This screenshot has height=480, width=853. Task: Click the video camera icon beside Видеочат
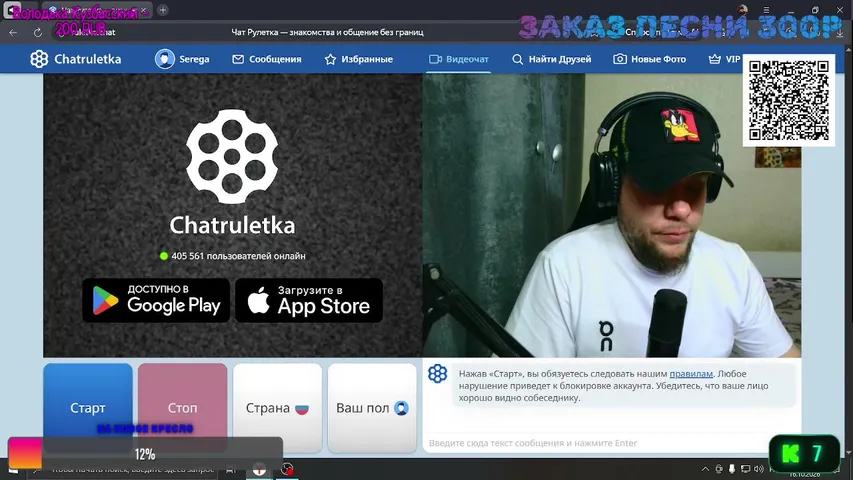coord(435,59)
